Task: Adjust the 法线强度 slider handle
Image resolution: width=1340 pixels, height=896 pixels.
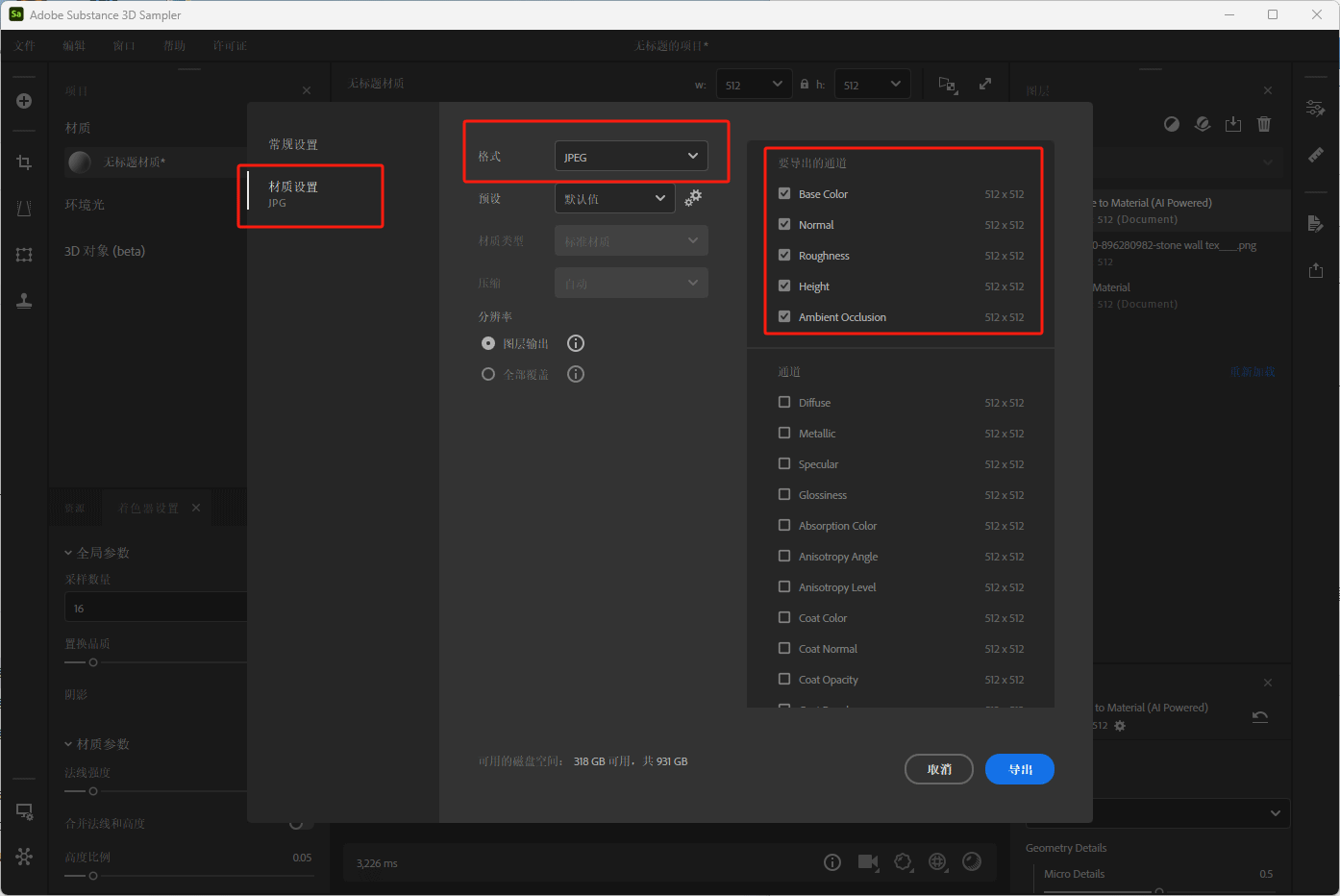Action: [x=93, y=791]
